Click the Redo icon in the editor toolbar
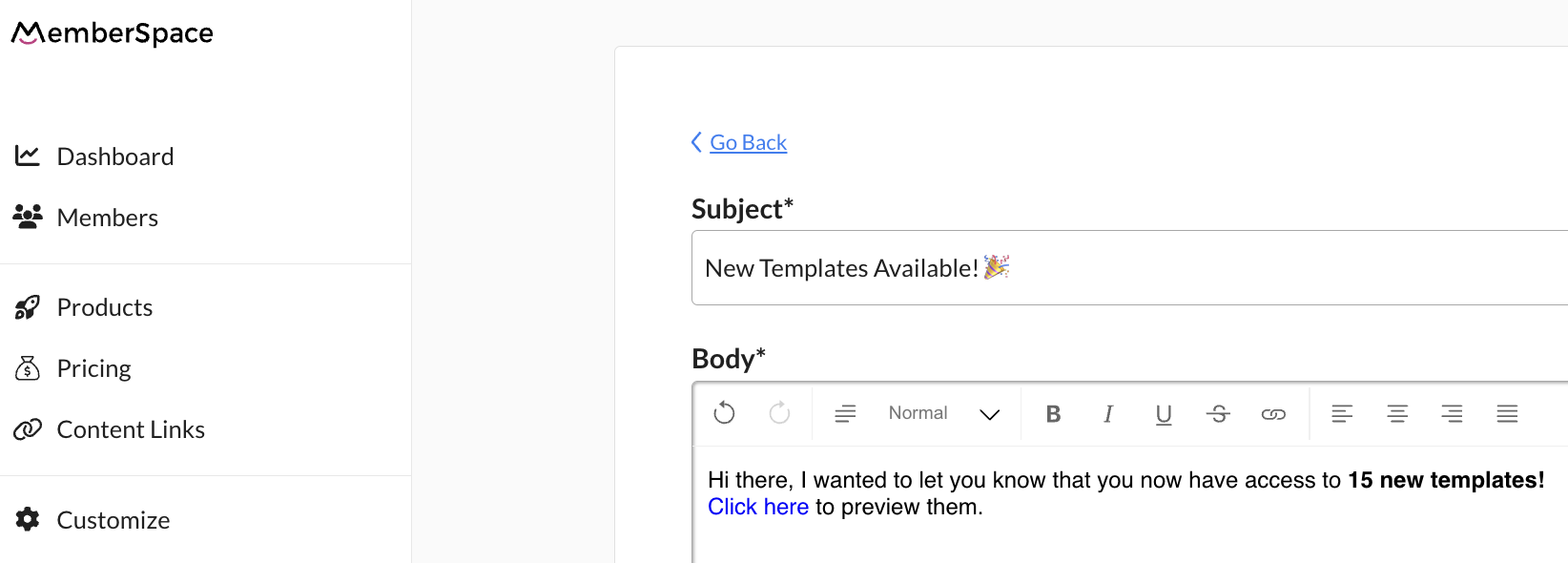This screenshot has width=1568, height=563. 779,413
